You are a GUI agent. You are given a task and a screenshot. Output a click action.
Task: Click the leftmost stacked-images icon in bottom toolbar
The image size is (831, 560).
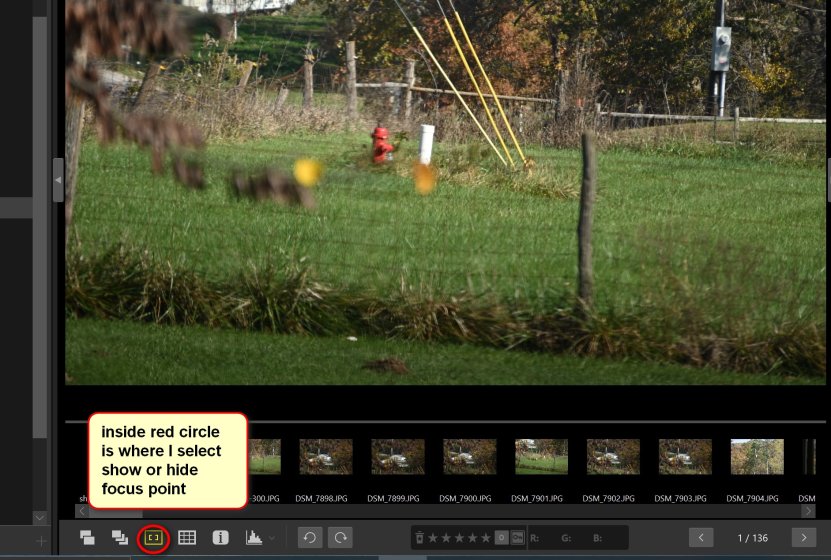[x=87, y=538]
